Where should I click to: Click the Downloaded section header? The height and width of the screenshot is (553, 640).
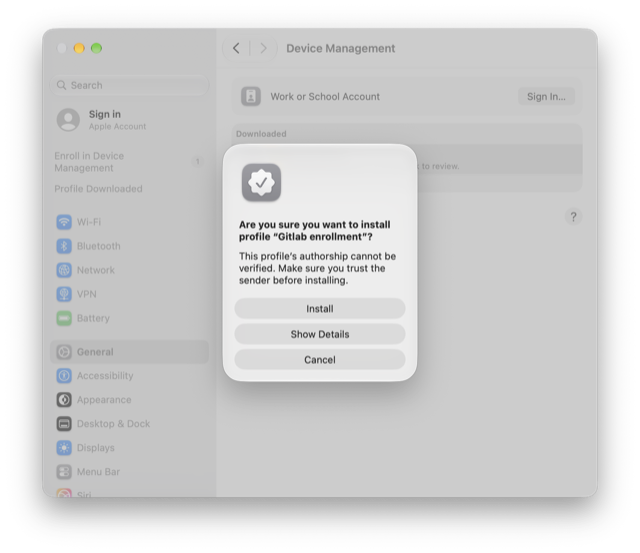261,134
